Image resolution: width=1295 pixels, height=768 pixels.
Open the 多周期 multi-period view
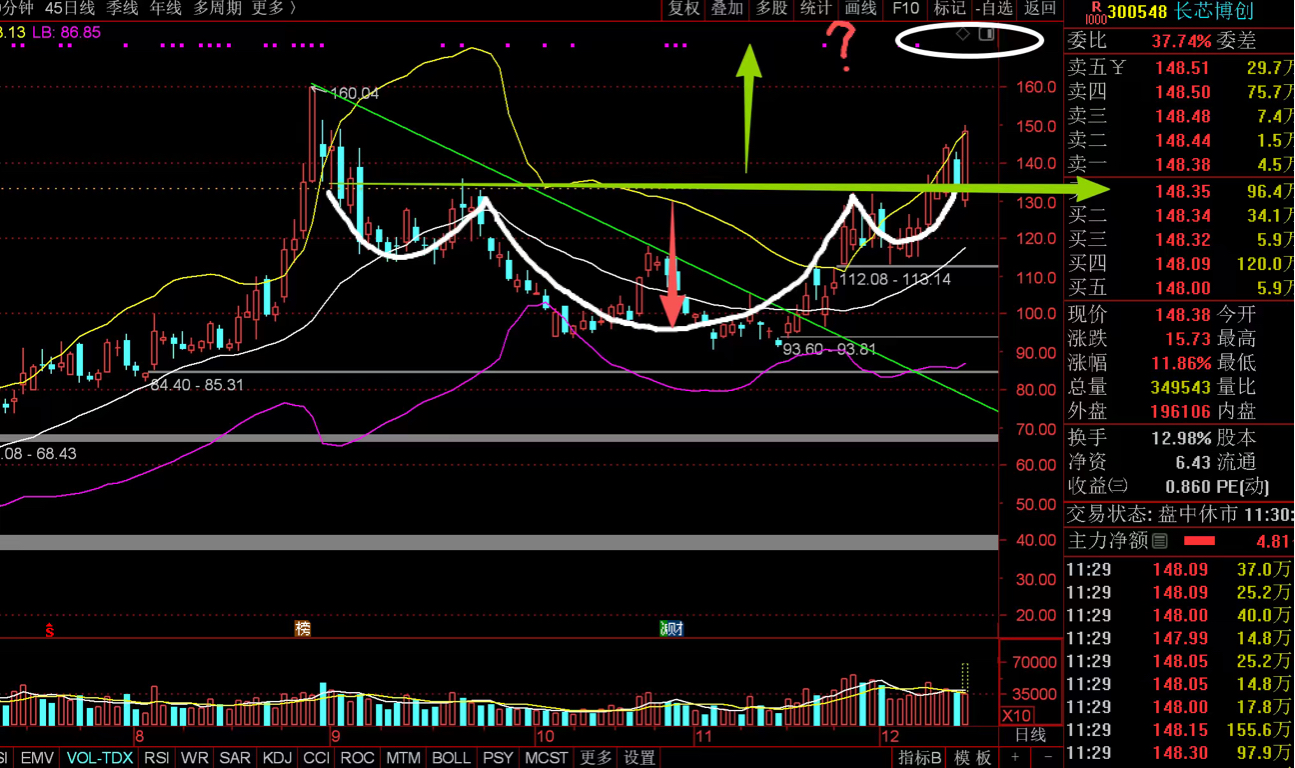point(217,8)
